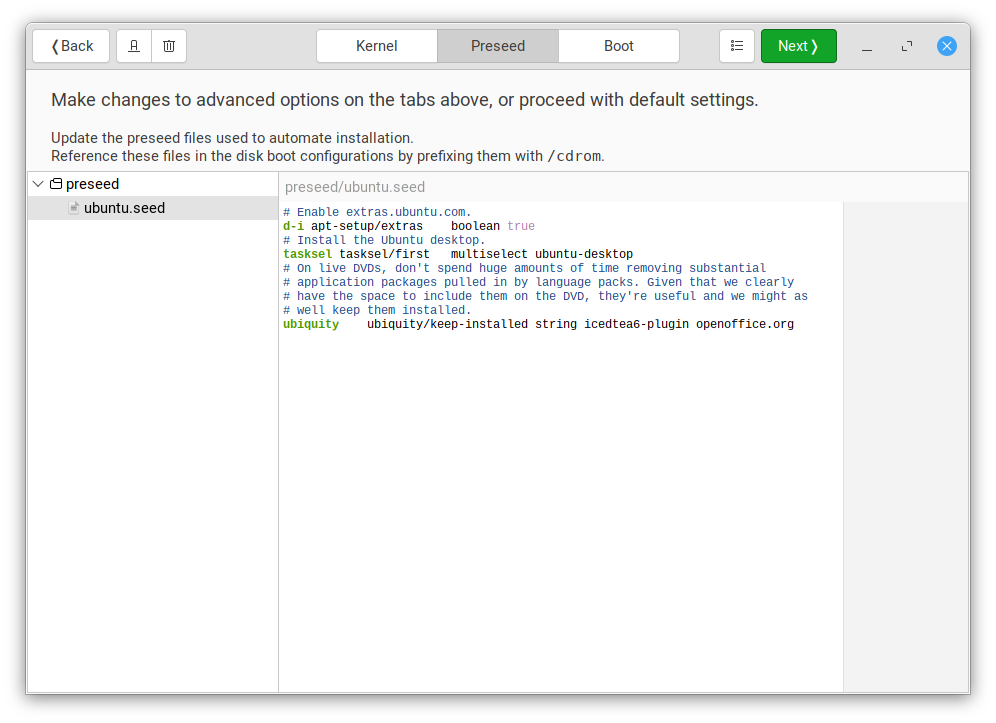
Task: Click the 'true' value in editor
Action: pos(521,227)
